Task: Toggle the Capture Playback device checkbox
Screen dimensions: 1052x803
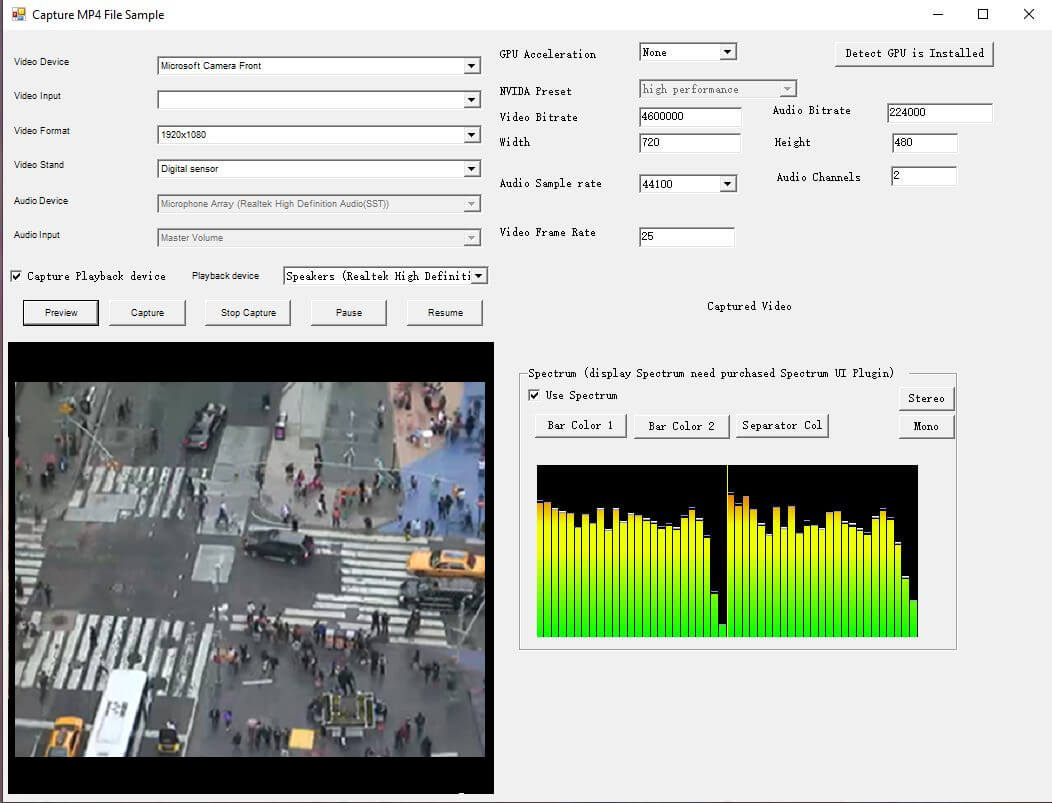Action: (15, 276)
